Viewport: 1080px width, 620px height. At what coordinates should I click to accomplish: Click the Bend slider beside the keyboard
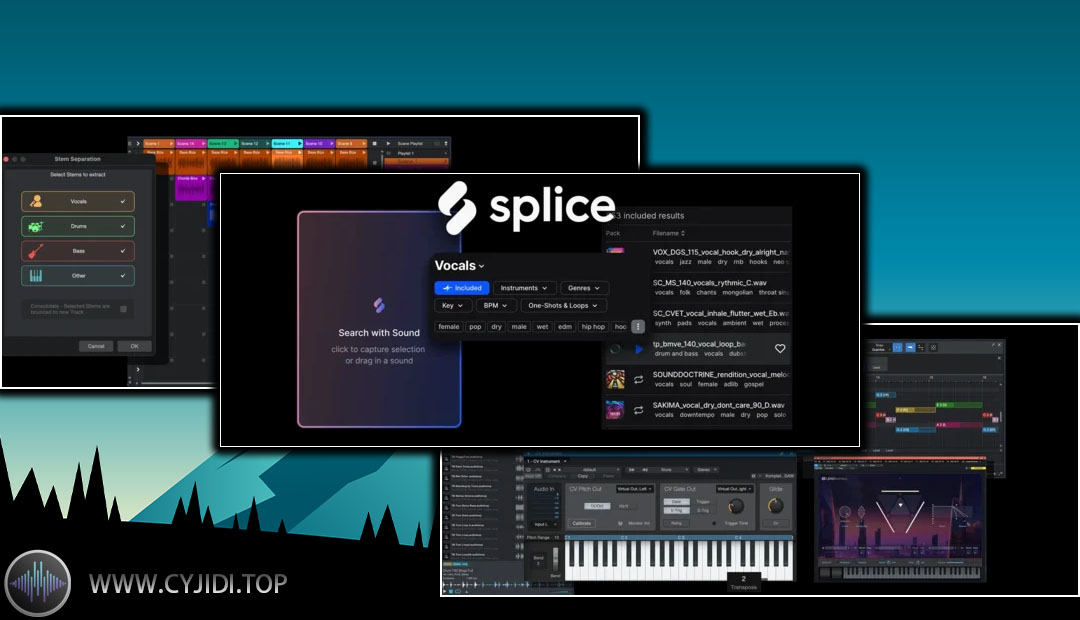555,559
